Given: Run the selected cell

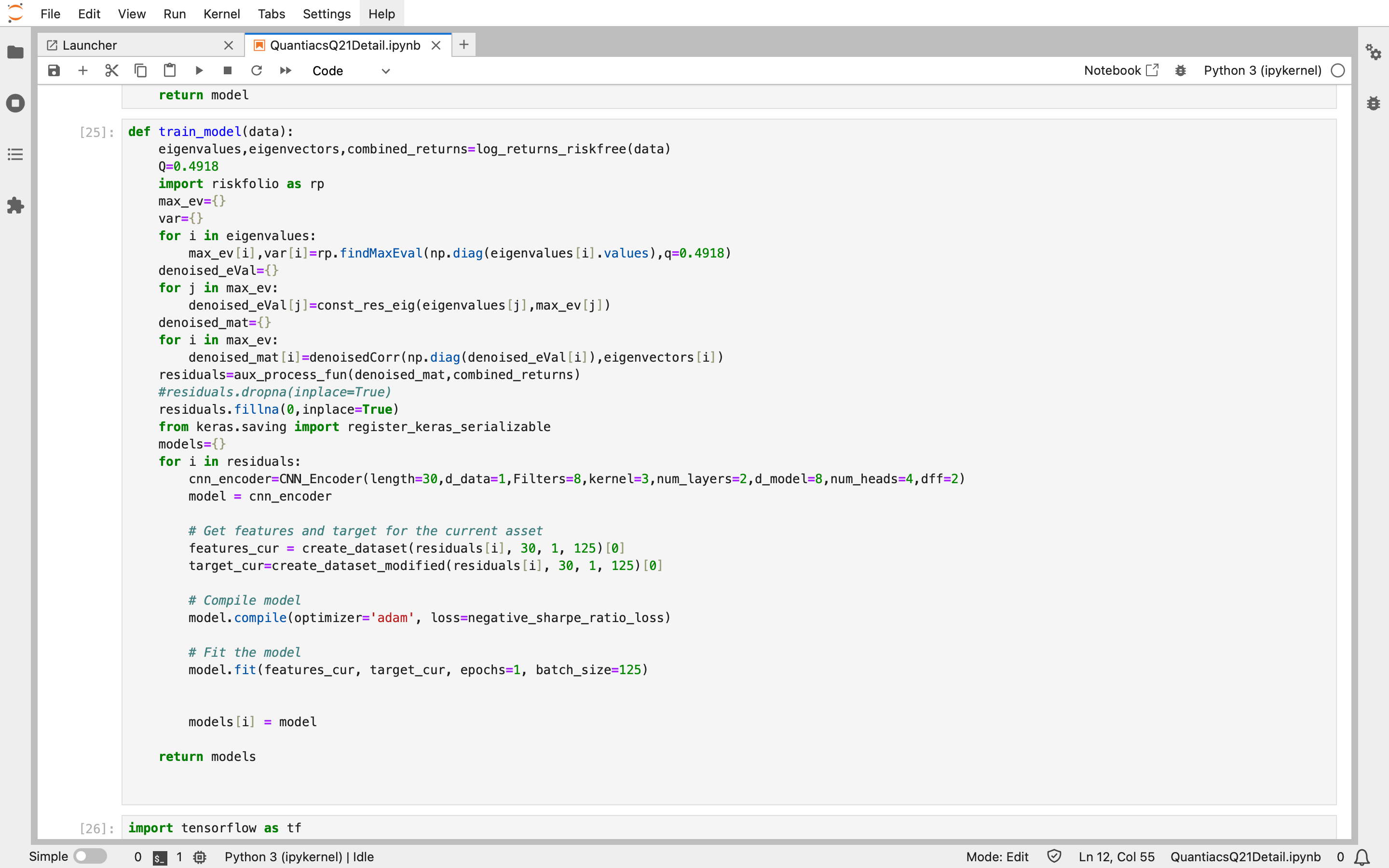Looking at the screenshot, I should tap(199, 70).
